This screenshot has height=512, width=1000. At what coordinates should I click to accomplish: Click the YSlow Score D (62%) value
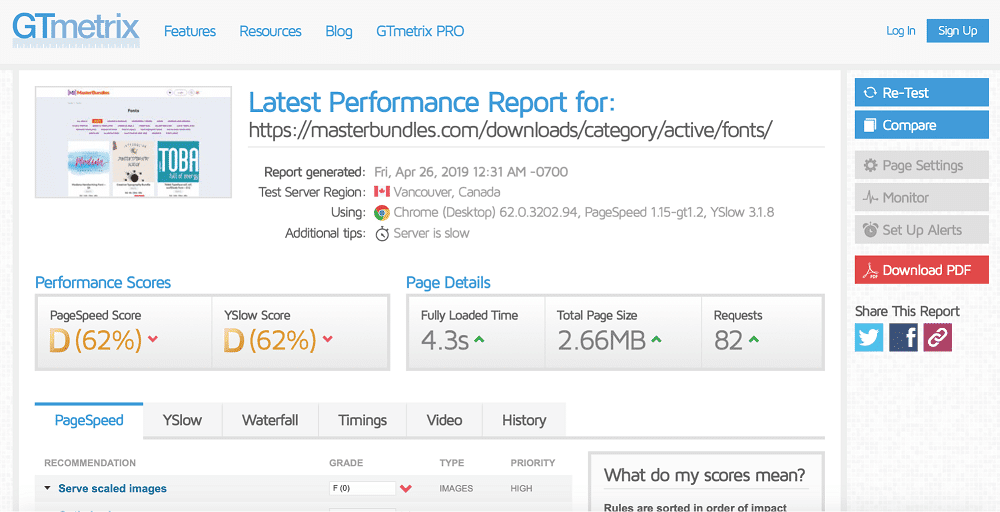click(x=270, y=342)
